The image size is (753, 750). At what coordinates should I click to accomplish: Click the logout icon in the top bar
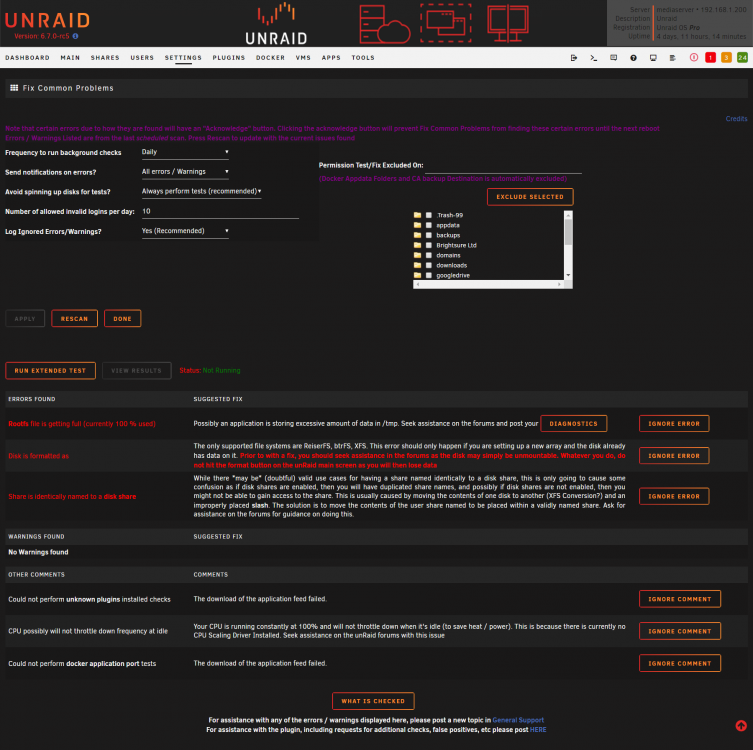pyautogui.click(x=573, y=58)
